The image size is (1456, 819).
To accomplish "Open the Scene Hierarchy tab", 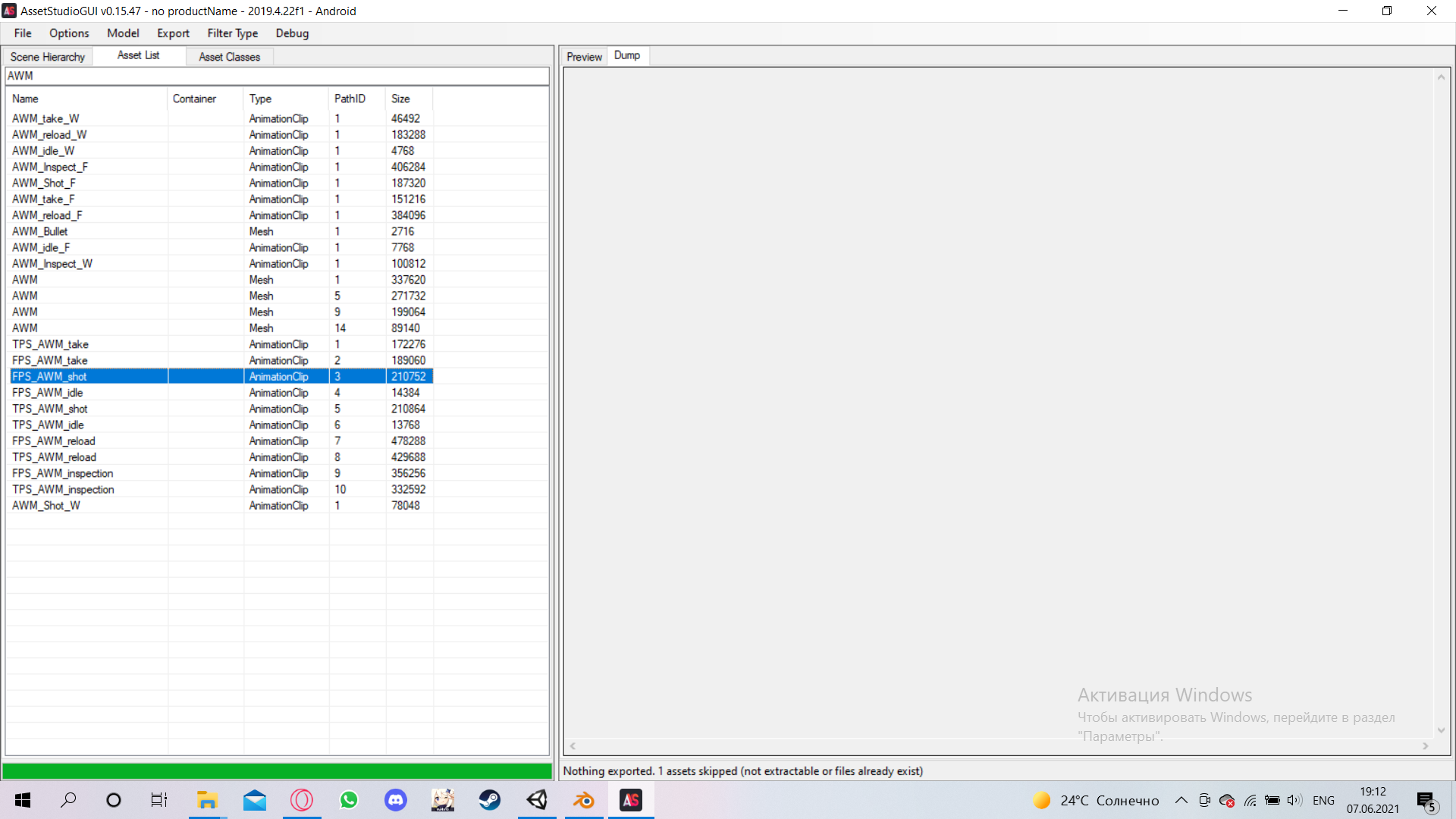I will pyautogui.click(x=47, y=56).
